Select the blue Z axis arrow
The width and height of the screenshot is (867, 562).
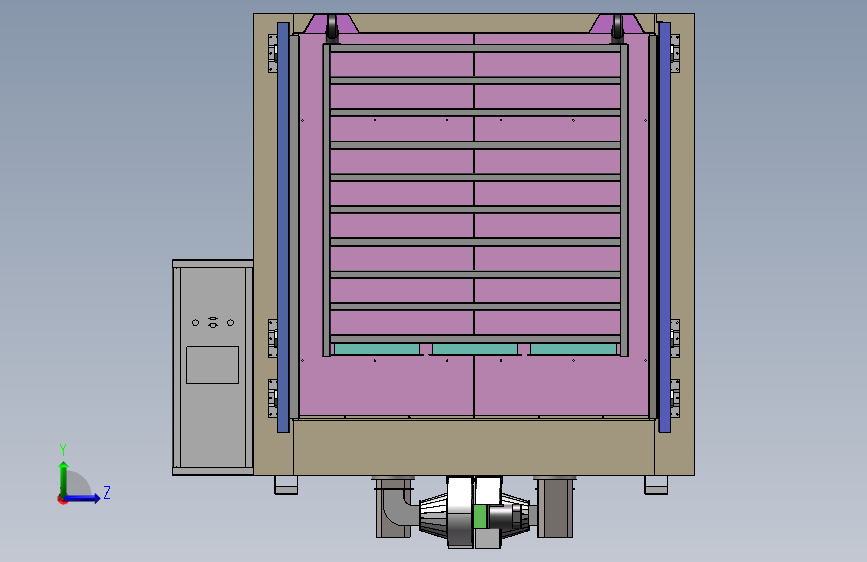[x=83, y=498]
